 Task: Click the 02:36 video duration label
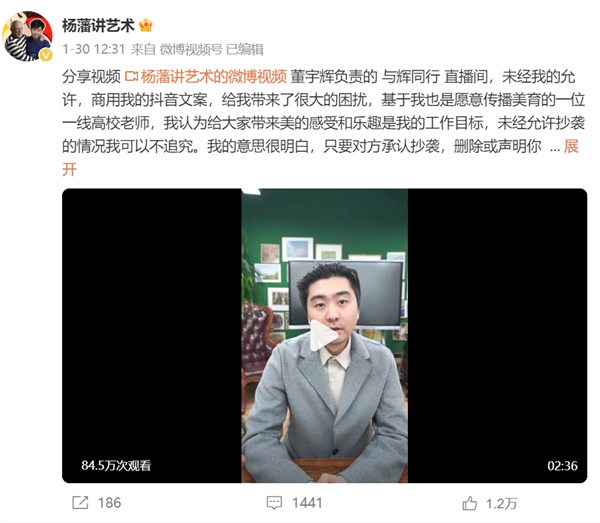click(x=562, y=466)
